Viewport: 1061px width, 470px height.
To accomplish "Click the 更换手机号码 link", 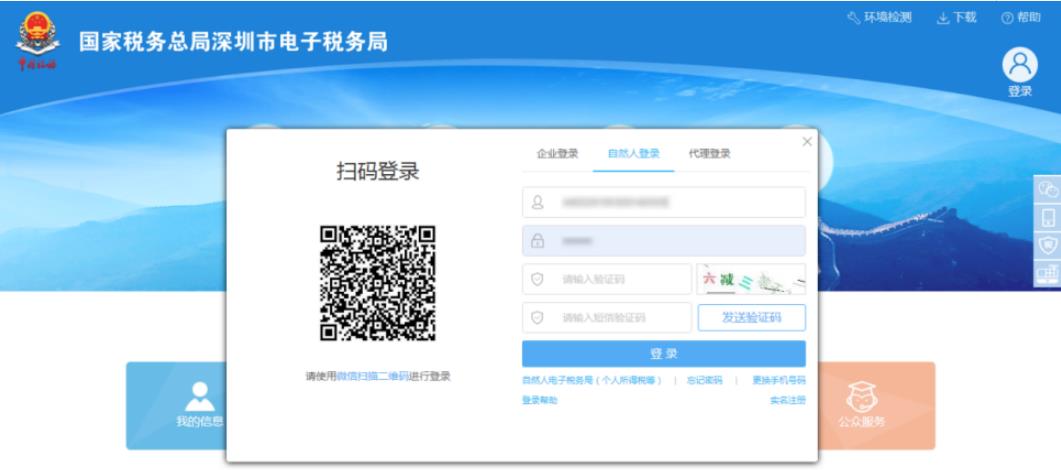I will [x=778, y=380].
